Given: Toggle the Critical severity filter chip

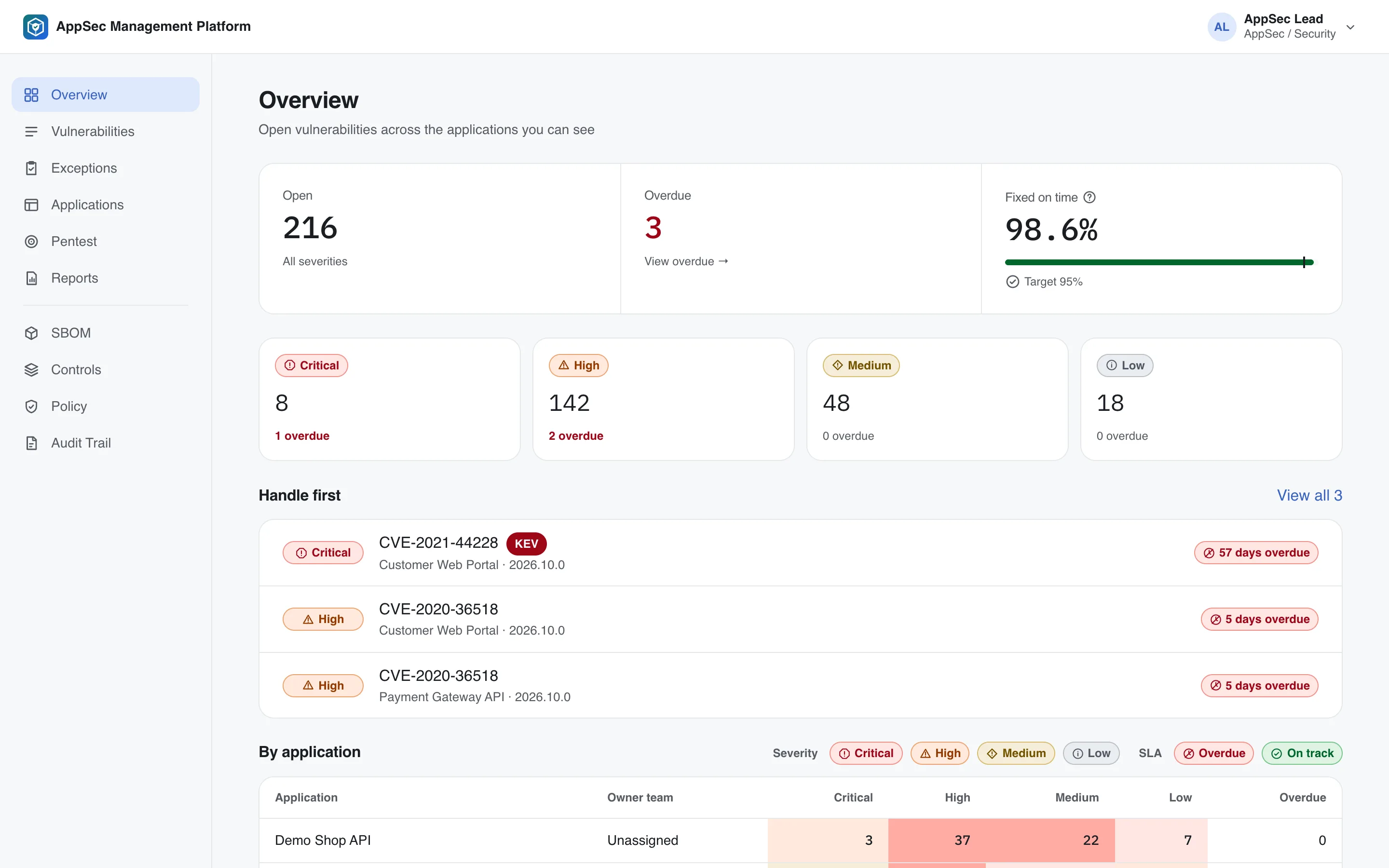Looking at the screenshot, I should pos(866,753).
